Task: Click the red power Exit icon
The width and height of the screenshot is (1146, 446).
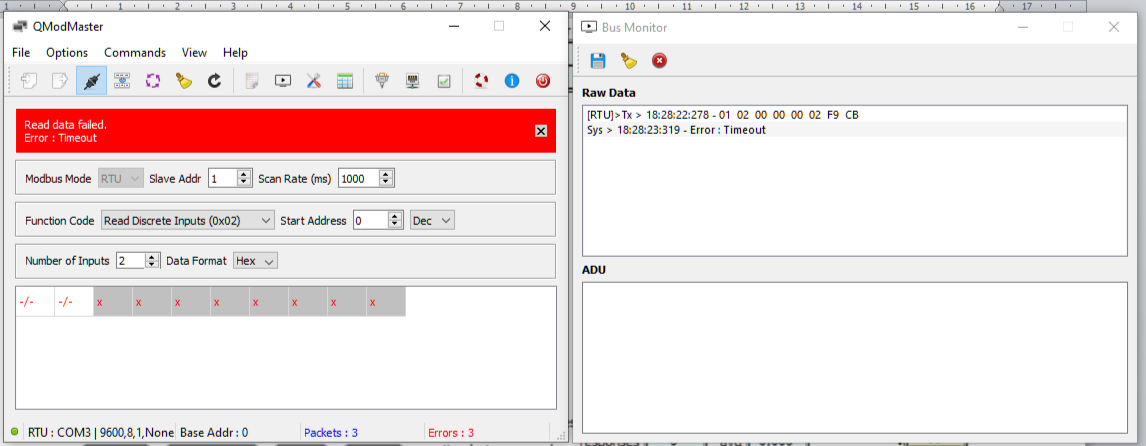Action: coord(543,81)
